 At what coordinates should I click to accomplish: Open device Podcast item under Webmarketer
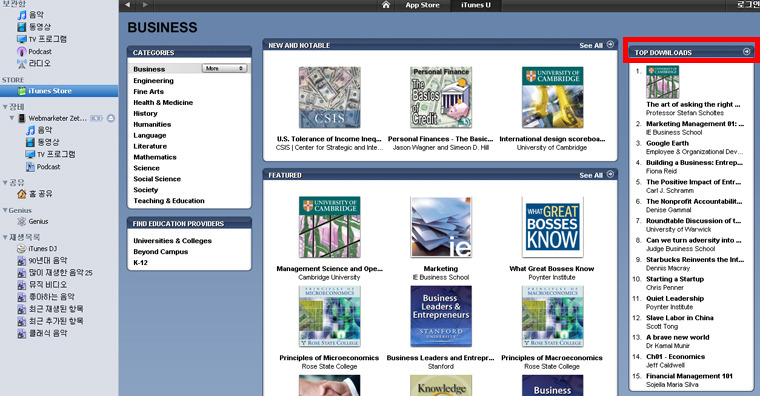point(43,167)
